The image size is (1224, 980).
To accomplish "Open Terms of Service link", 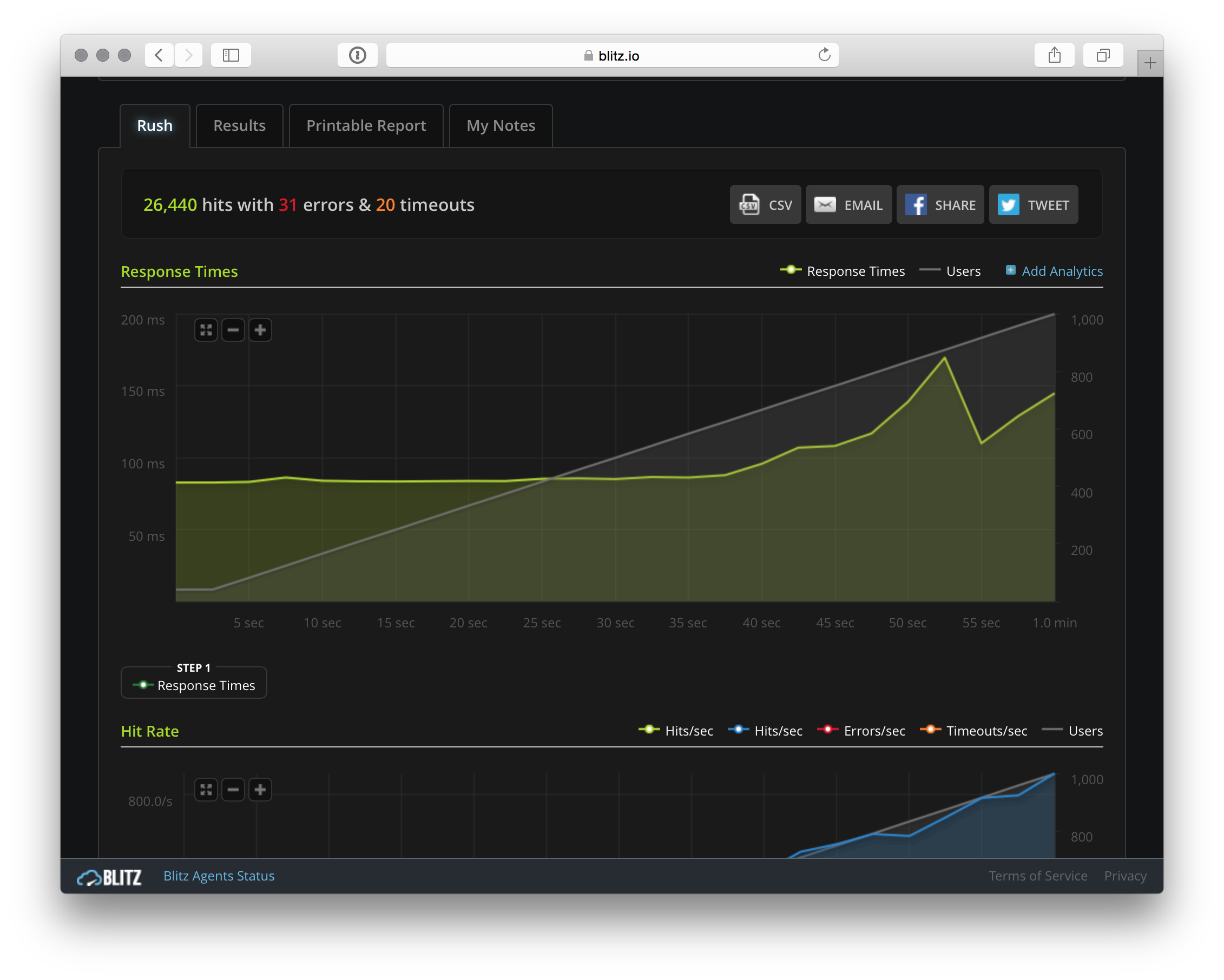I will click(x=1038, y=876).
